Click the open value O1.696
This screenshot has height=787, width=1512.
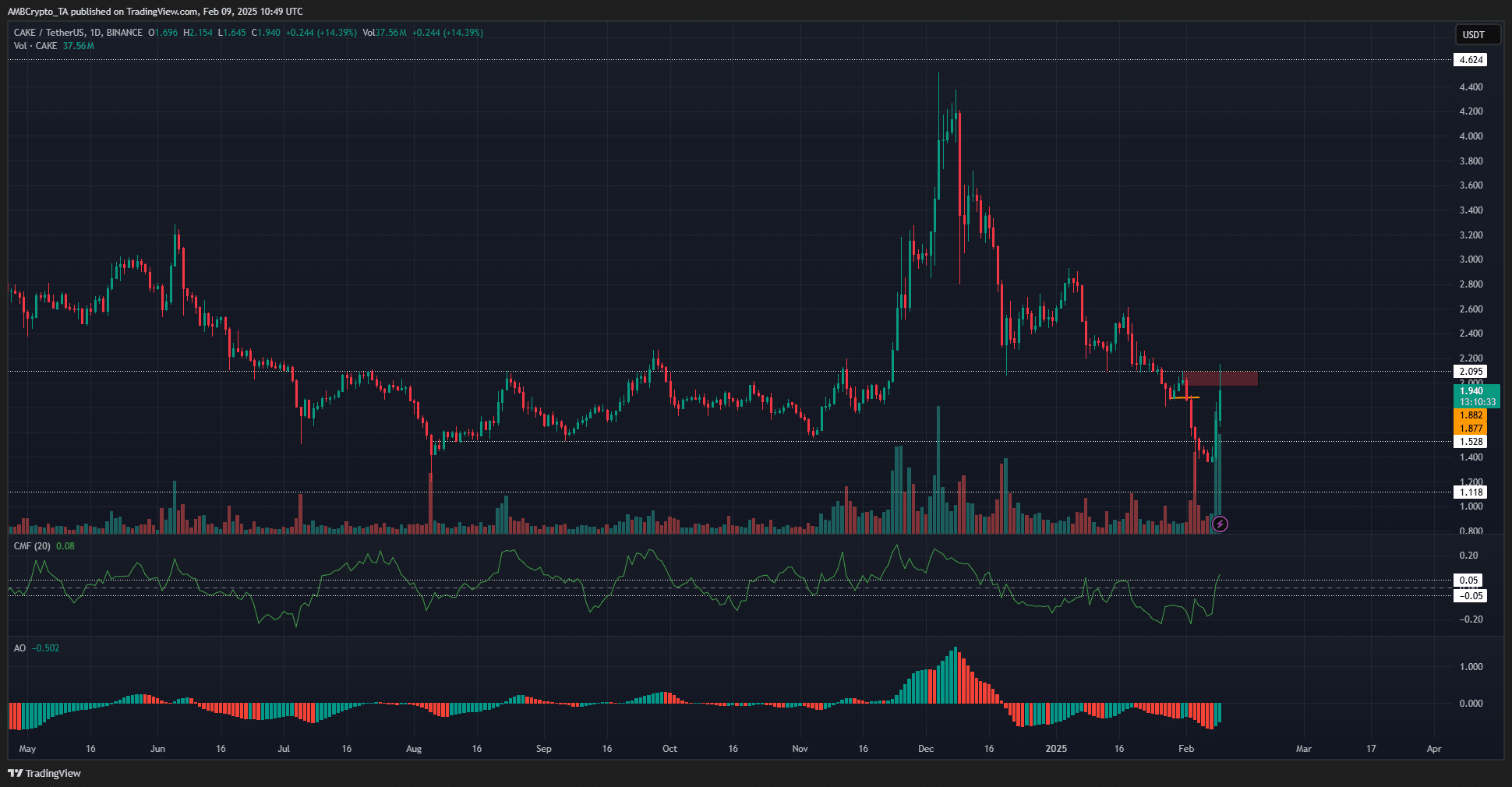click(163, 33)
